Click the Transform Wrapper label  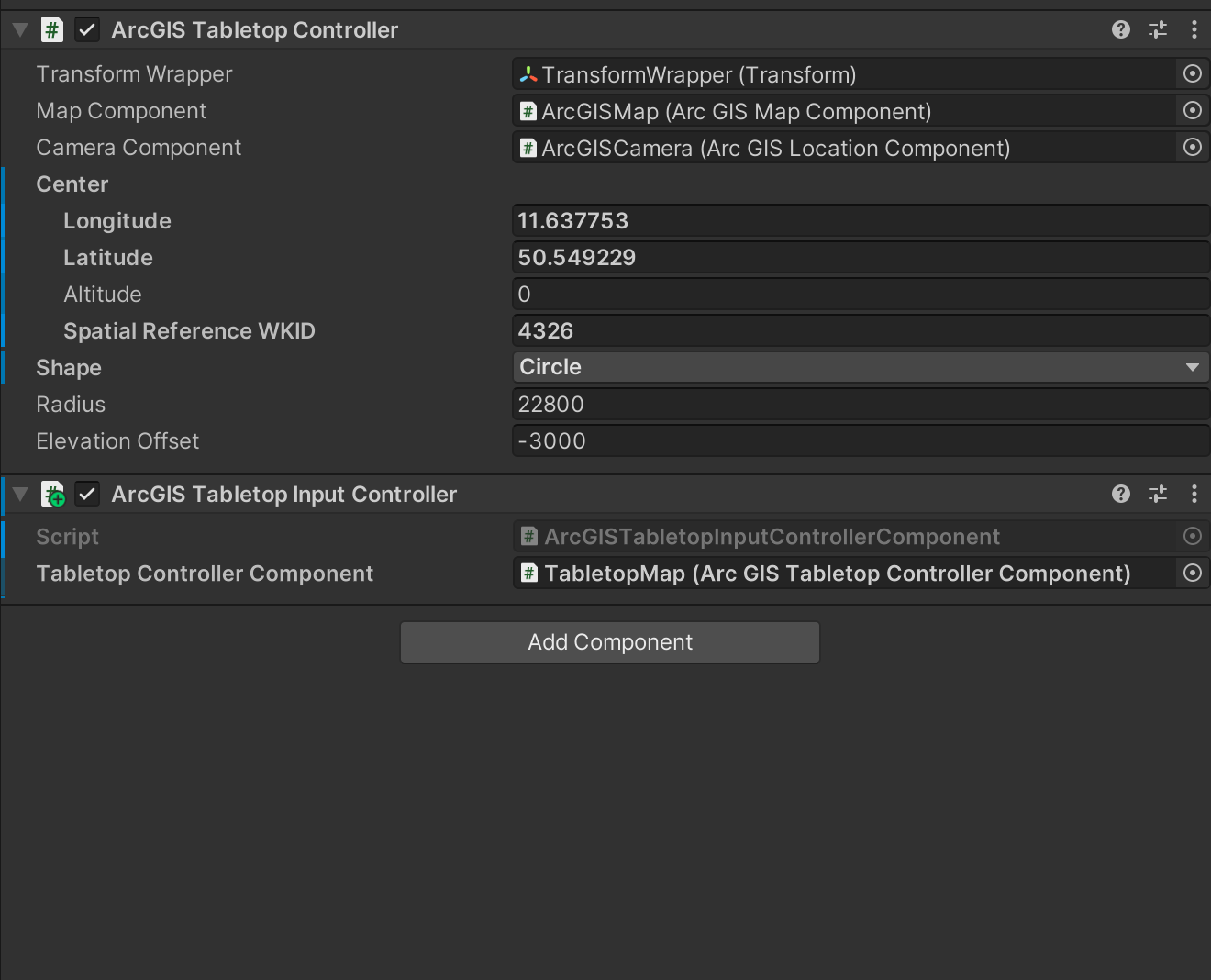click(x=134, y=74)
